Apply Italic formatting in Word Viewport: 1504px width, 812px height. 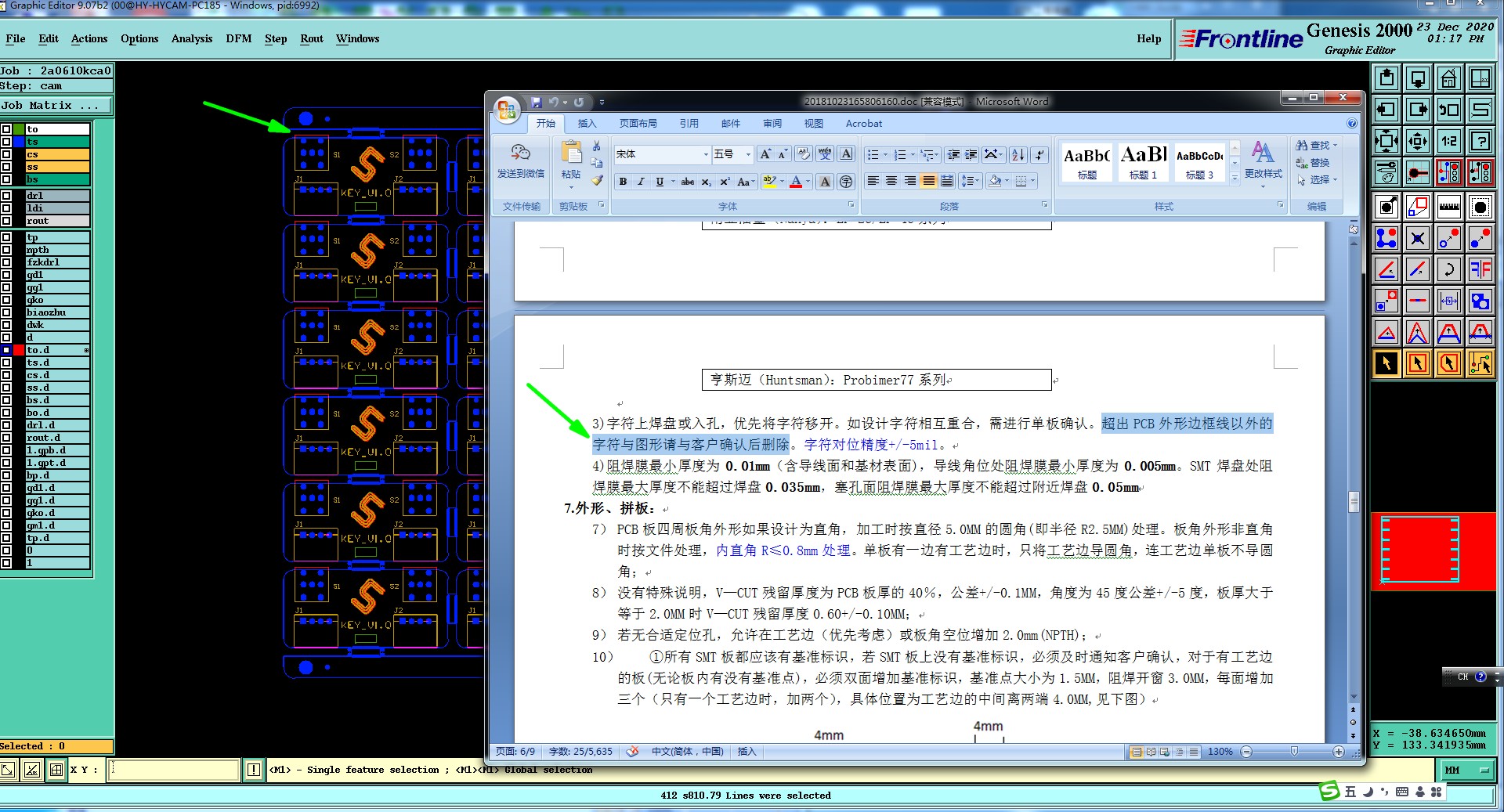pos(641,182)
